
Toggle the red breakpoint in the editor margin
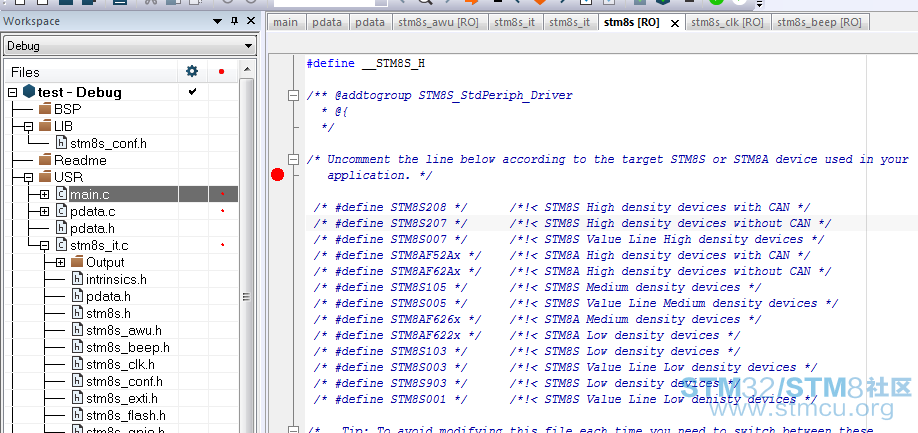coord(278,174)
